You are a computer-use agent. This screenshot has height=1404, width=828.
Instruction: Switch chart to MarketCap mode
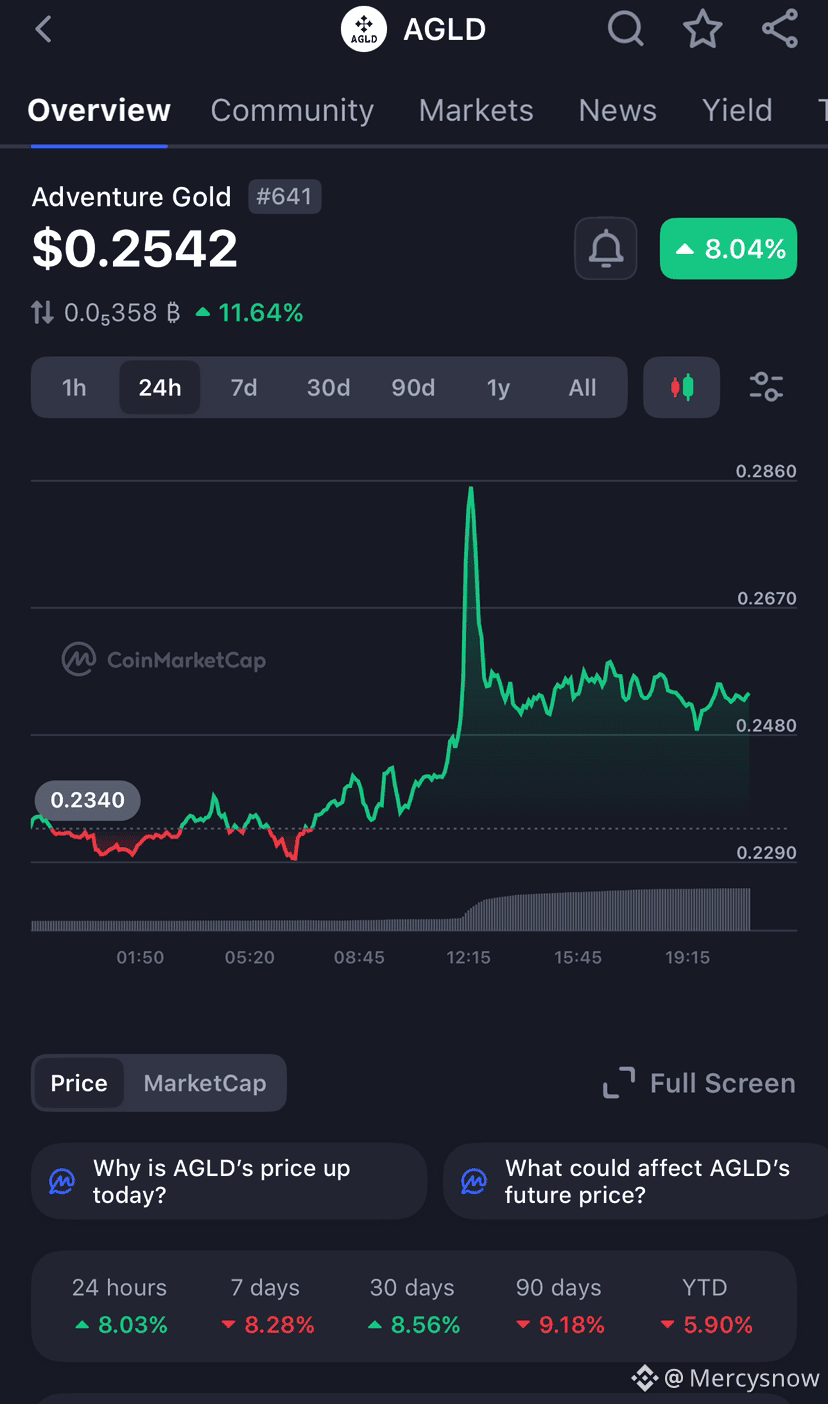pyautogui.click(x=205, y=1083)
